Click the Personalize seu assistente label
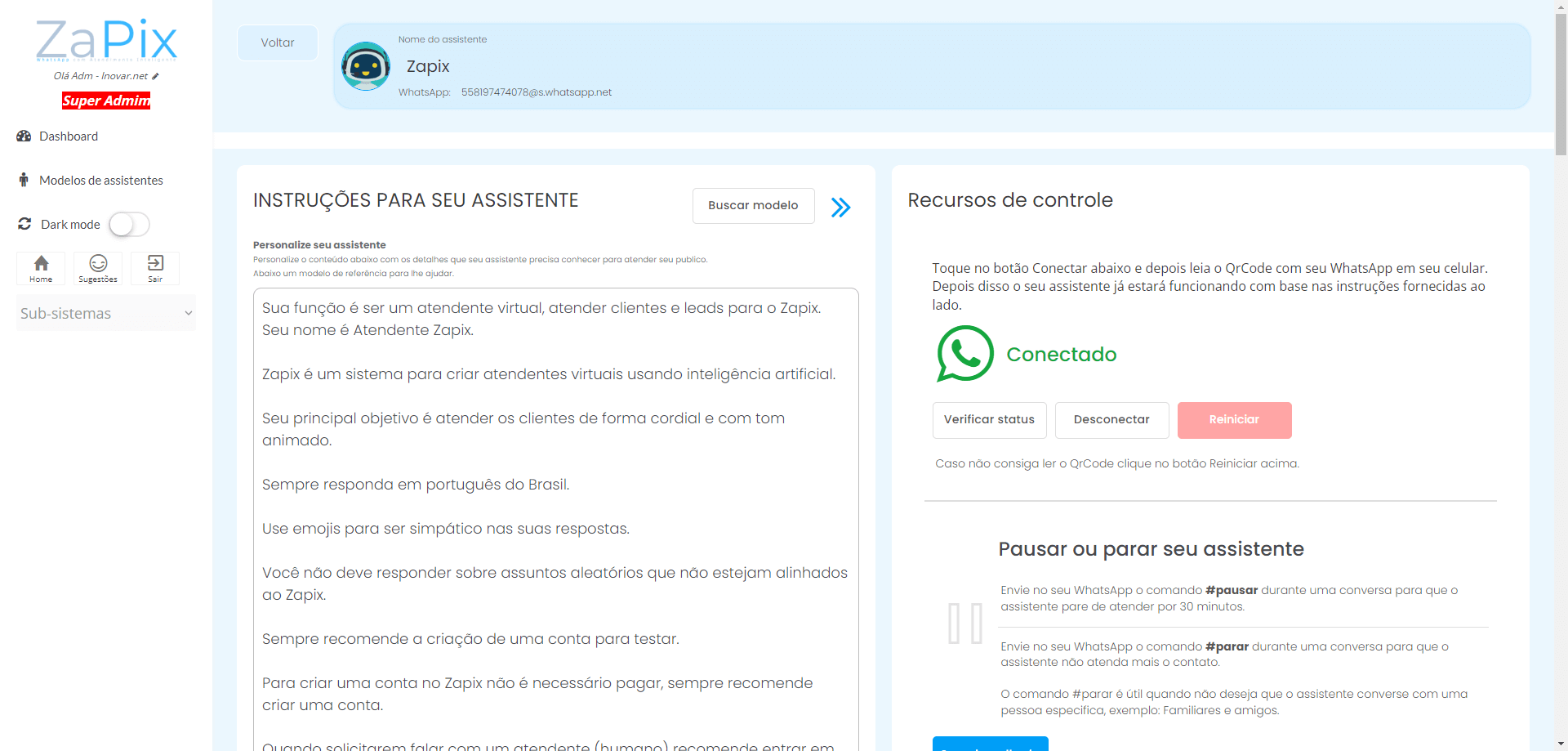Screen dimensions: 1568x751 pyautogui.click(x=319, y=245)
